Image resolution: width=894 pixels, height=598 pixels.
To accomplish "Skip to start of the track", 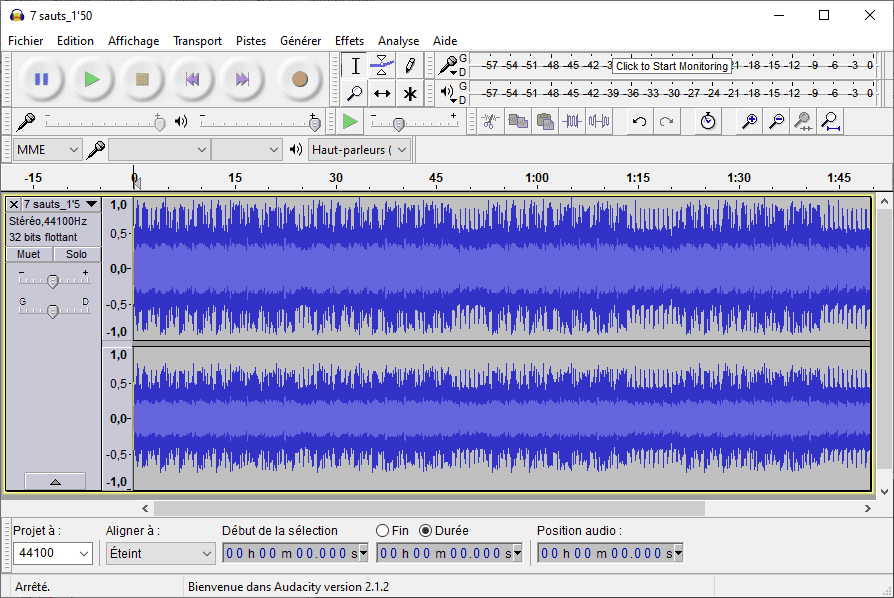I will [x=192, y=79].
